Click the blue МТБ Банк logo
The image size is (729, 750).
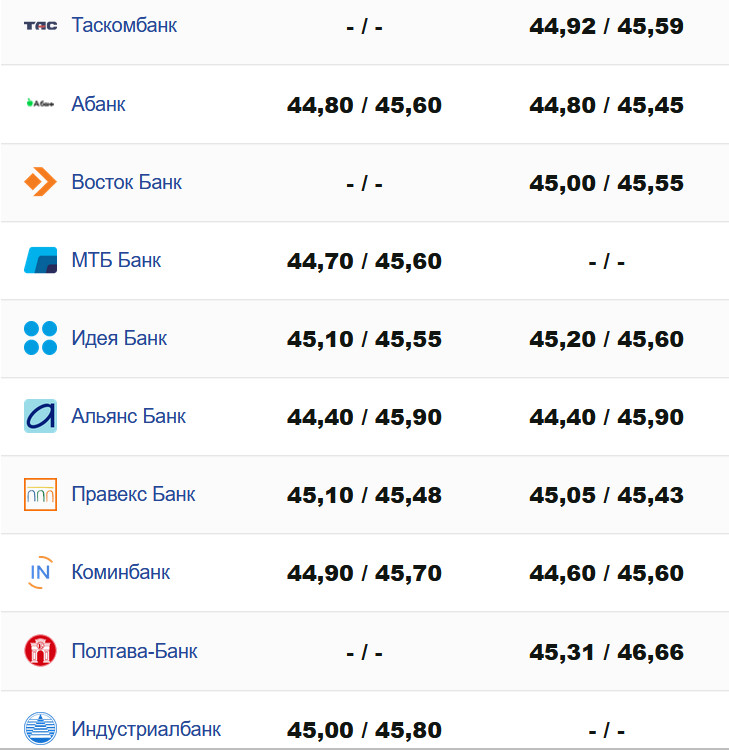point(40,260)
